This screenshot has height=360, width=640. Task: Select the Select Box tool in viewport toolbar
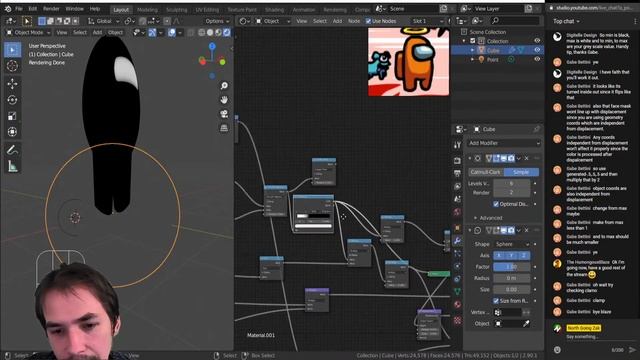click(x=12, y=50)
